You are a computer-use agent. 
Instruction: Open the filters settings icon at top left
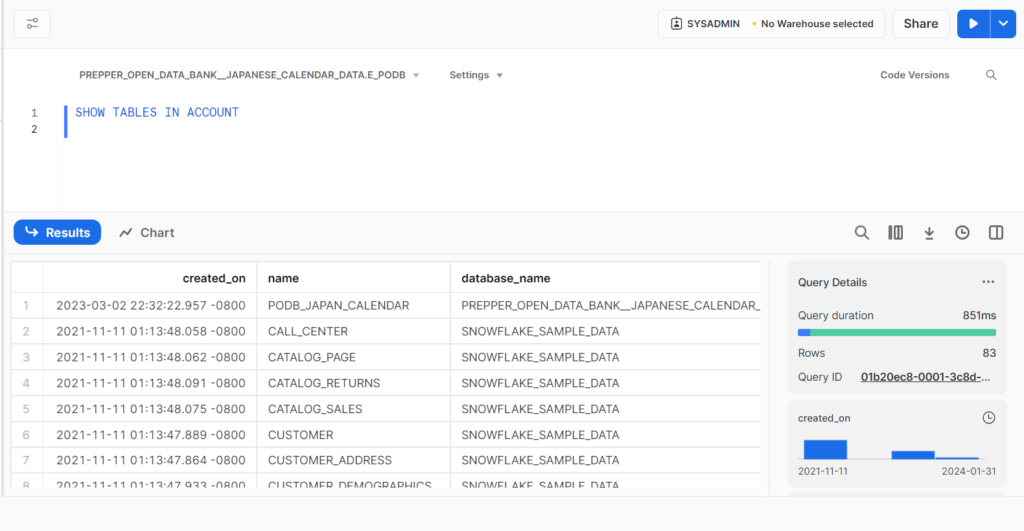[x=32, y=24]
